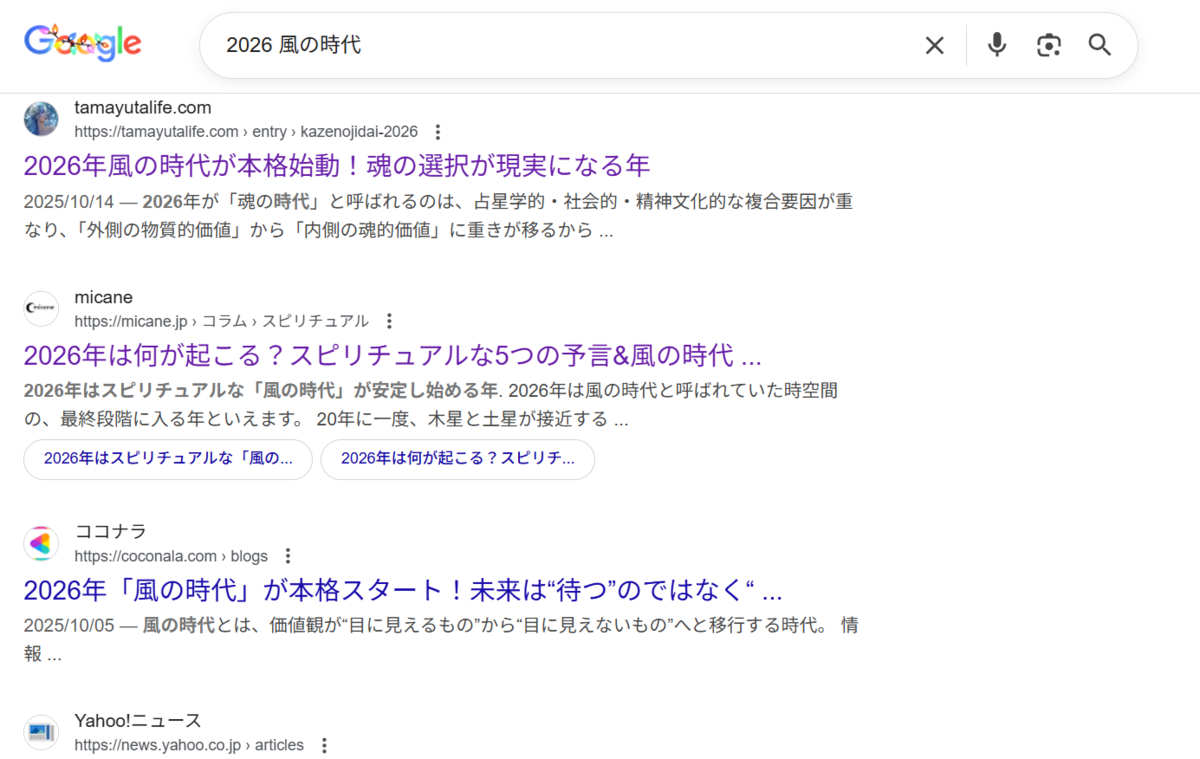Click the ココナラ site favicon
The image size is (1200, 759).
pos(41,543)
